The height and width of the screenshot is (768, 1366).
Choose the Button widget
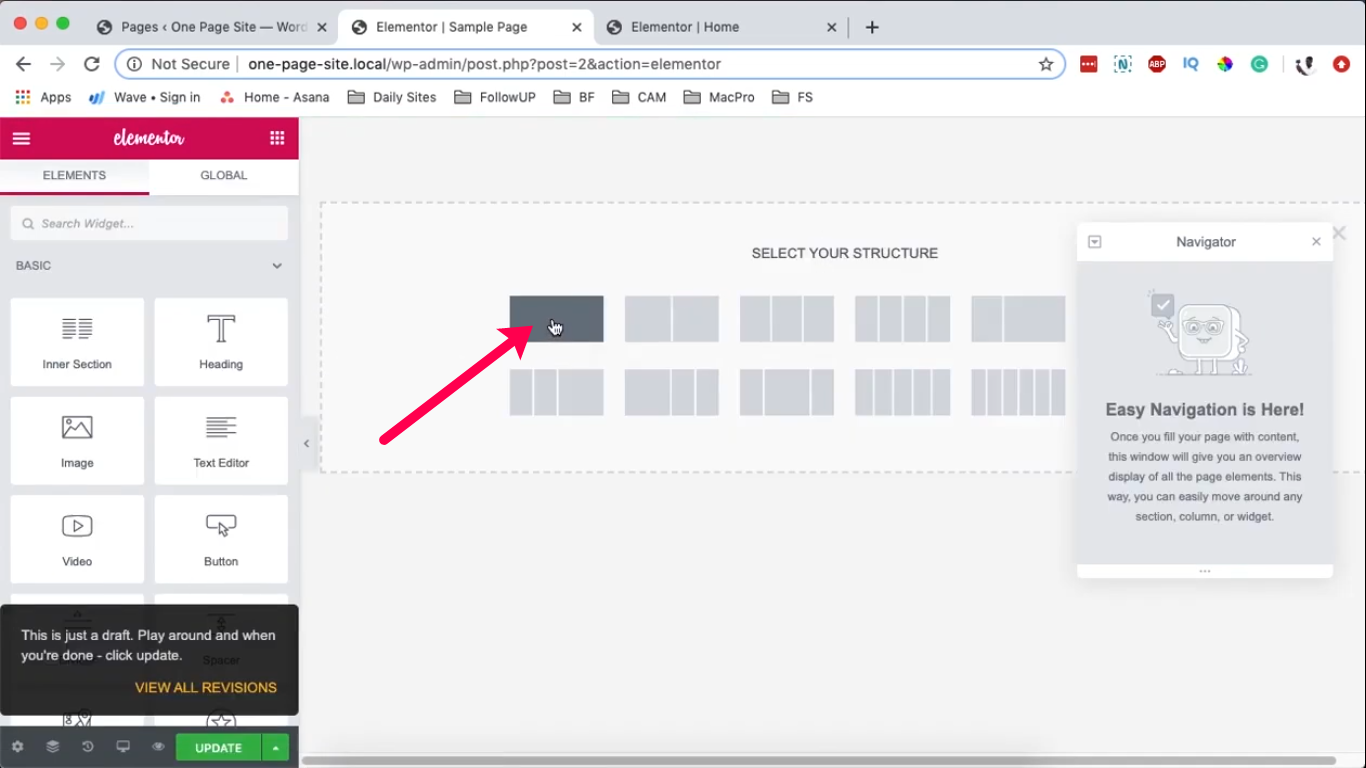[221, 539]
